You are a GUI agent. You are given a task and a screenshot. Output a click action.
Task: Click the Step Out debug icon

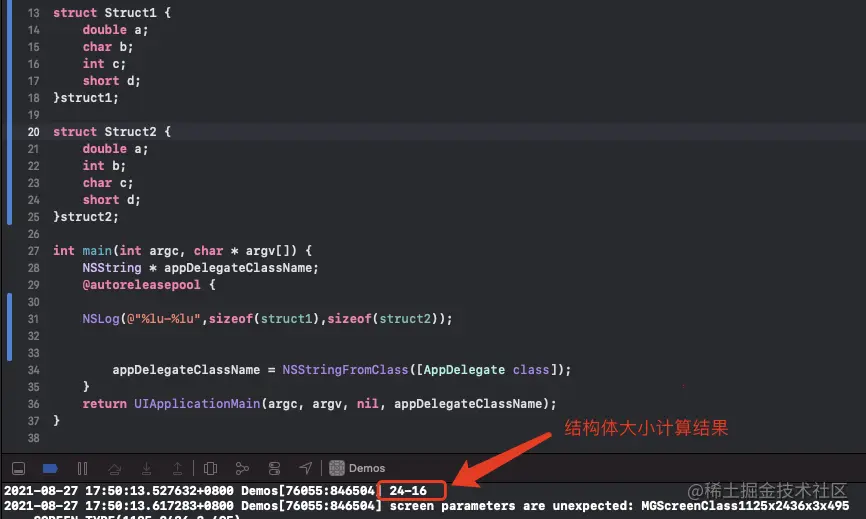[177, 469]
